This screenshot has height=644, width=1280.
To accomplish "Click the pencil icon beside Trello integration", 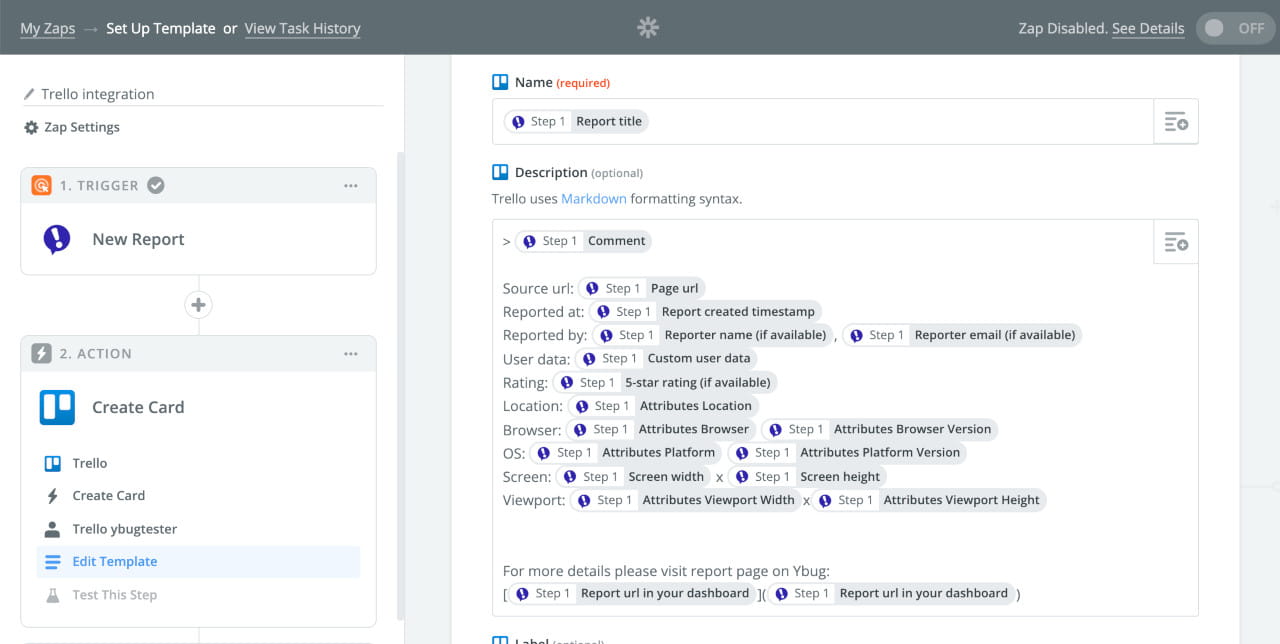I will coord(30,94).
